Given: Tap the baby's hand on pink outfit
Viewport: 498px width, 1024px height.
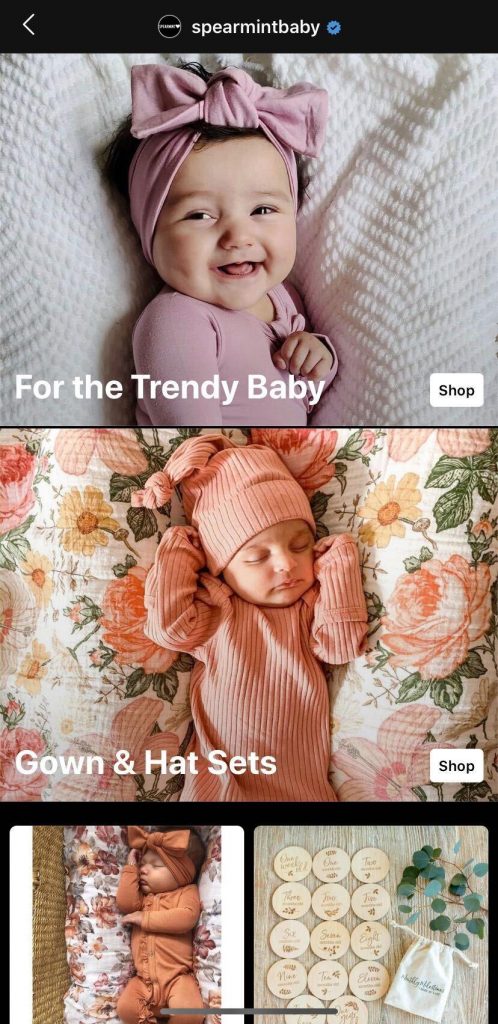Looking at the screenshot, I should [304, 353].
